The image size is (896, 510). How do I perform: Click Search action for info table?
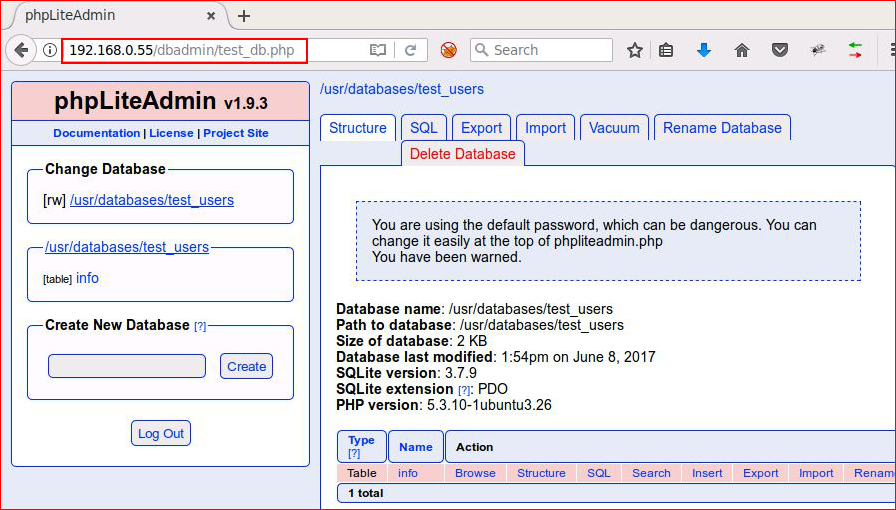(651, 473)
